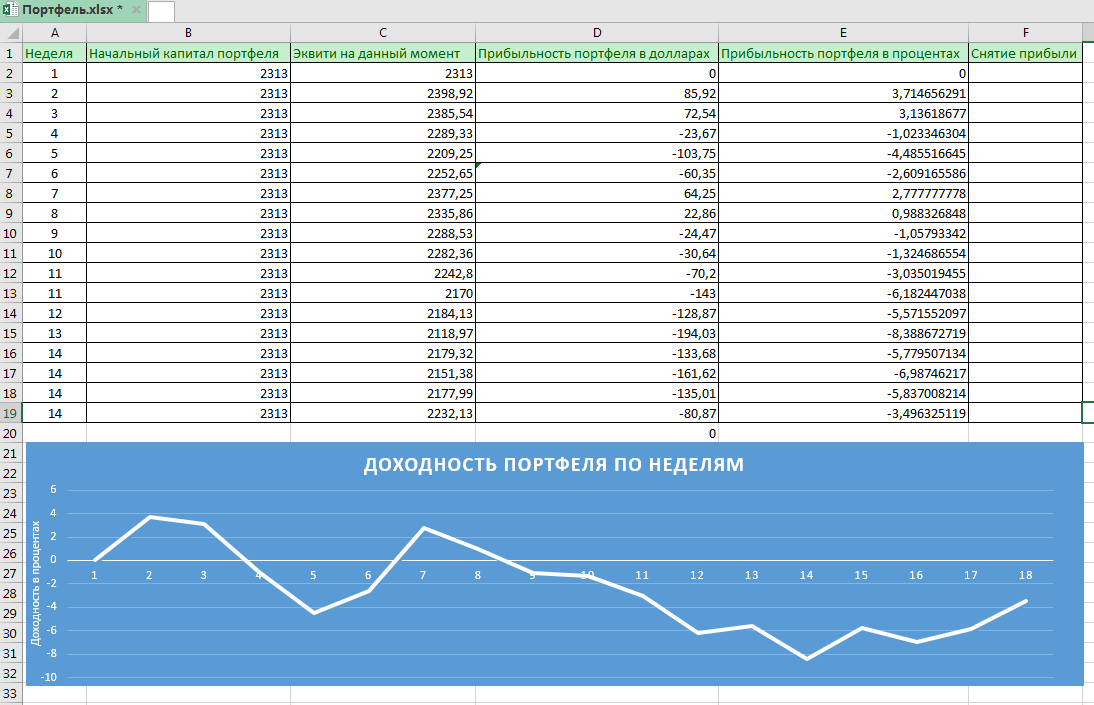Open a new blank tab
This screenshot has width=1094, height=705.
(x=161, y=11)
